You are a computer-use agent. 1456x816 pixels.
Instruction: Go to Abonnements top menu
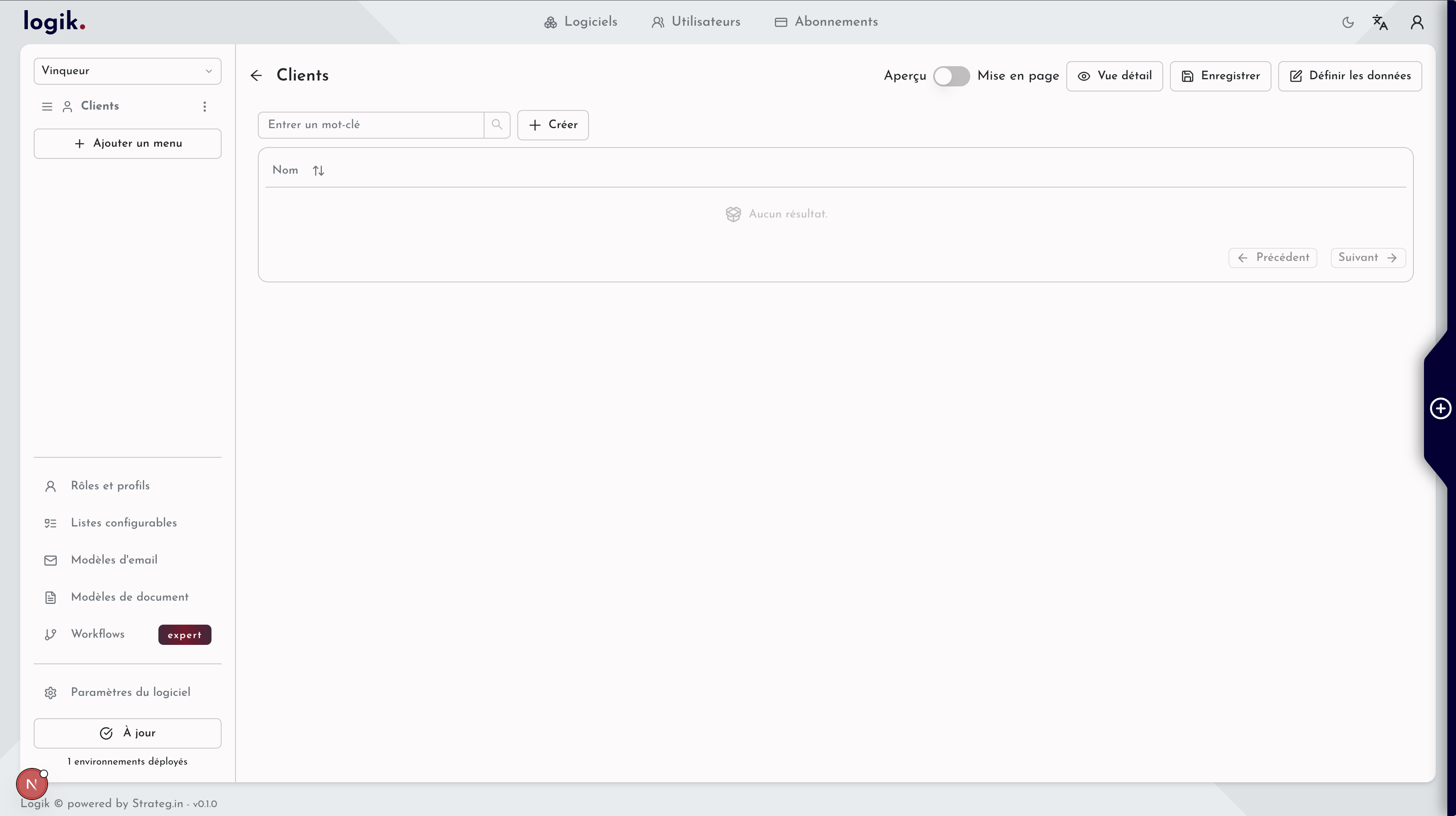pos(826,22)
